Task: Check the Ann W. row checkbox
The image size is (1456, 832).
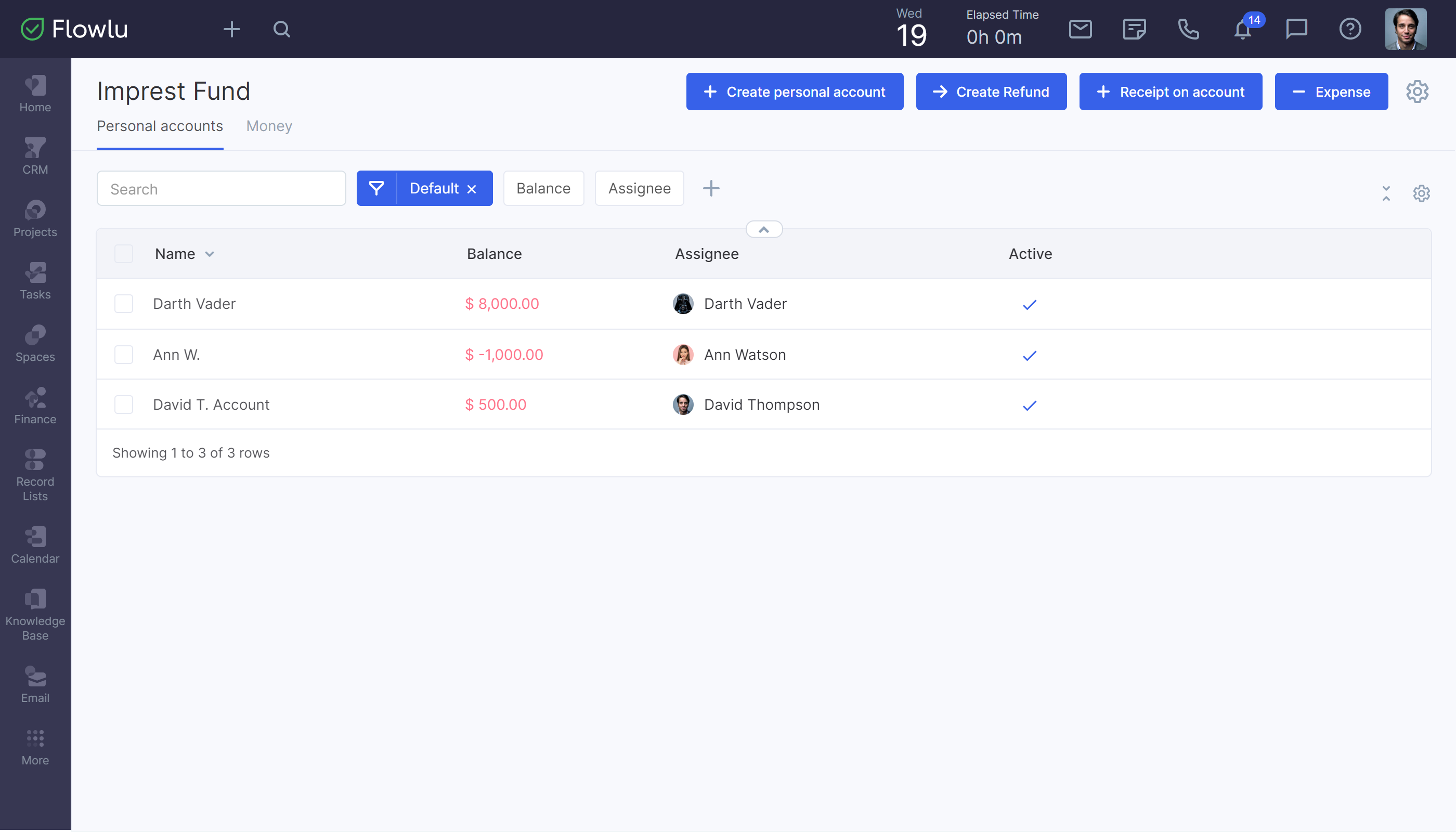Action: pos(123,355)
